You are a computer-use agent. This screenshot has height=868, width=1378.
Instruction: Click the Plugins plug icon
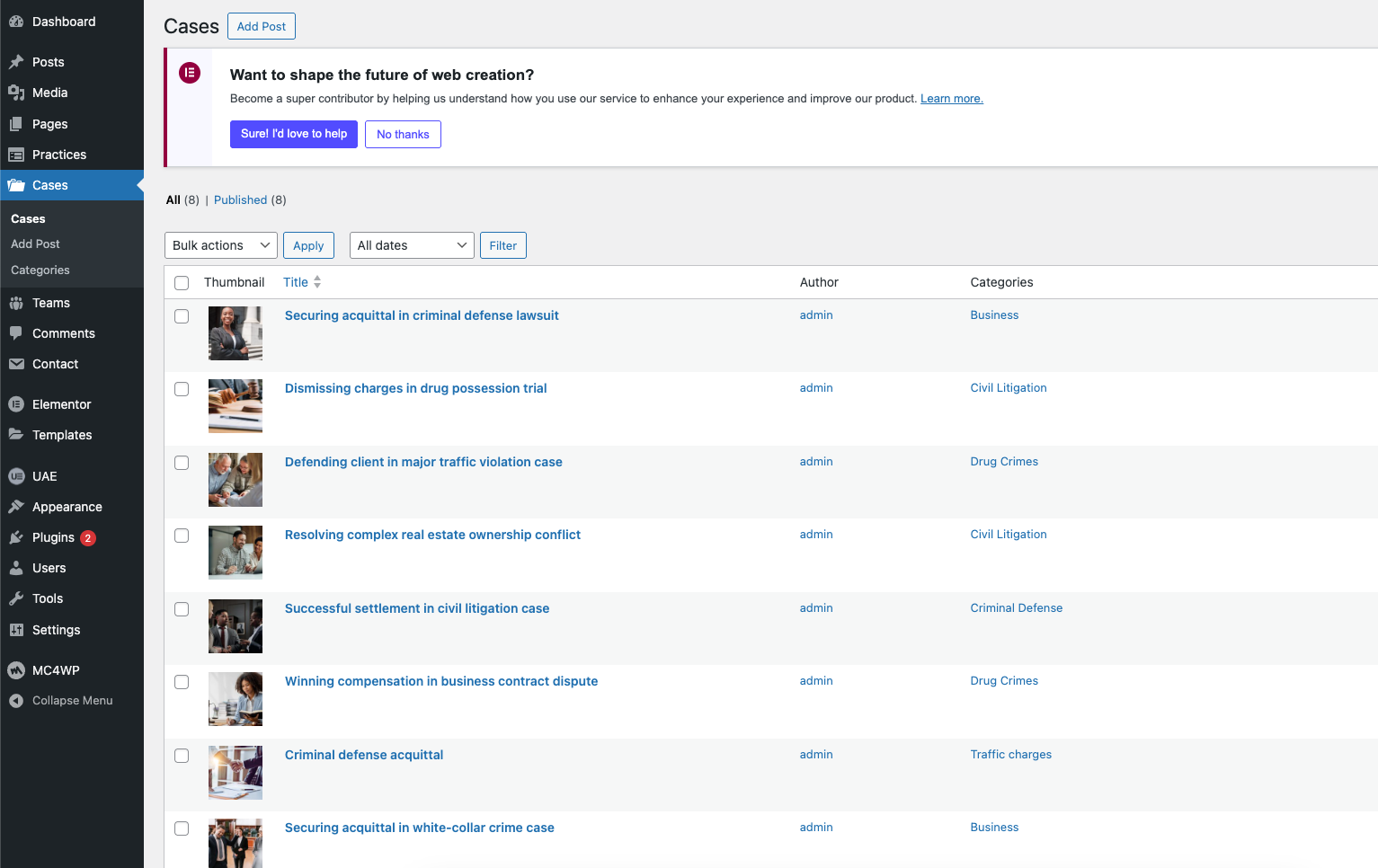16,537
